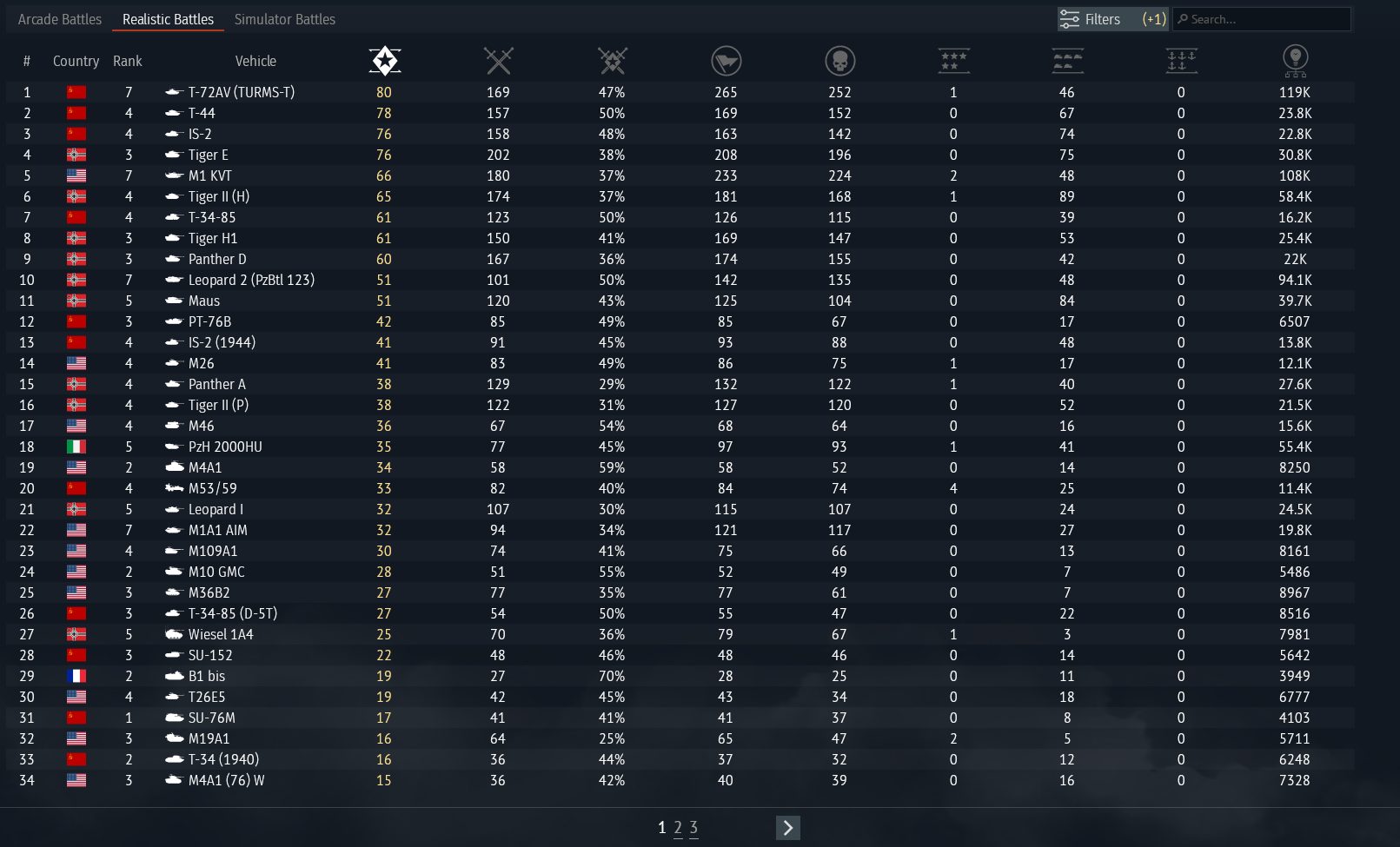1400x847 pixels.
Task: Select the T-34-85 vehicle name
Action: click(212, 217)
